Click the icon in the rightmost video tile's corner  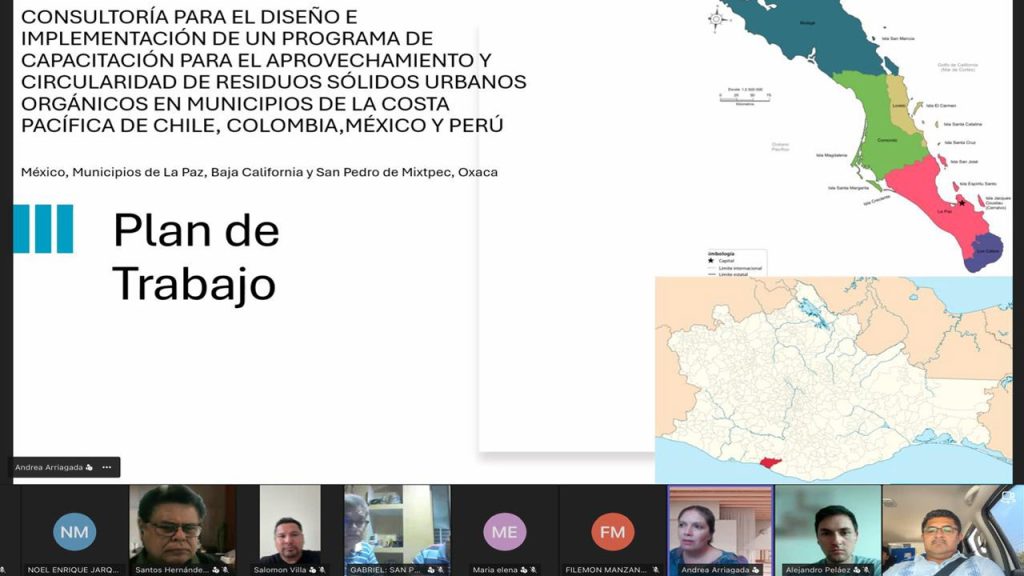[x=1009, y=495]
